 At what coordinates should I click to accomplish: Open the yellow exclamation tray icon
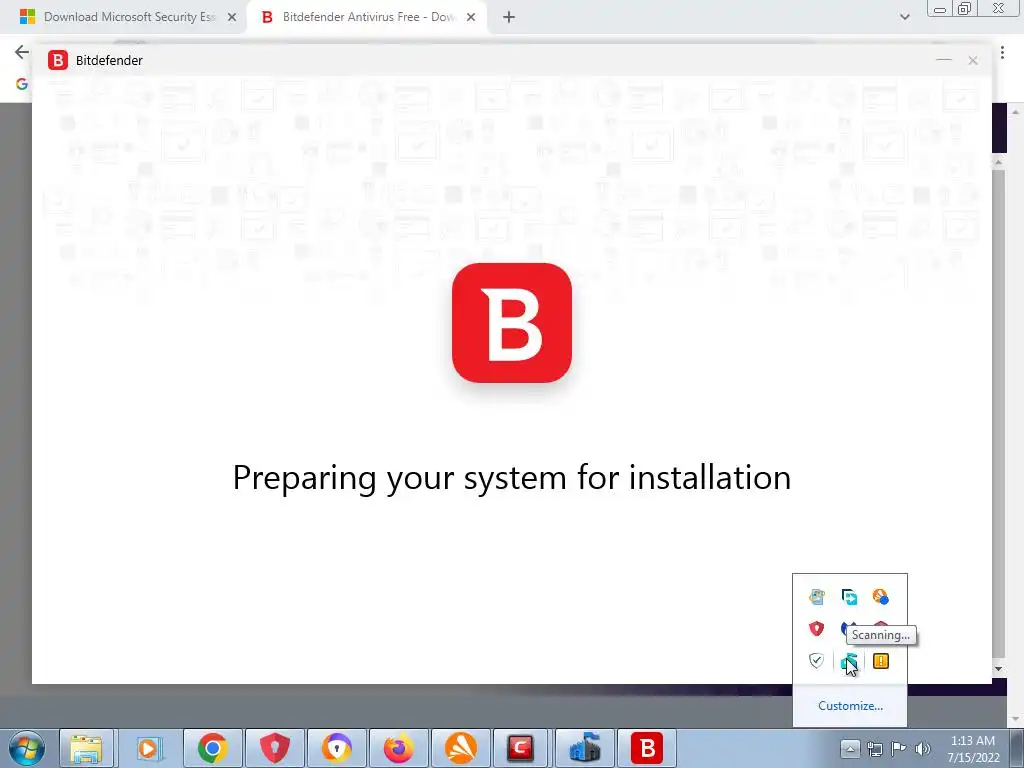pyautogui.click(x=881, y=661)
